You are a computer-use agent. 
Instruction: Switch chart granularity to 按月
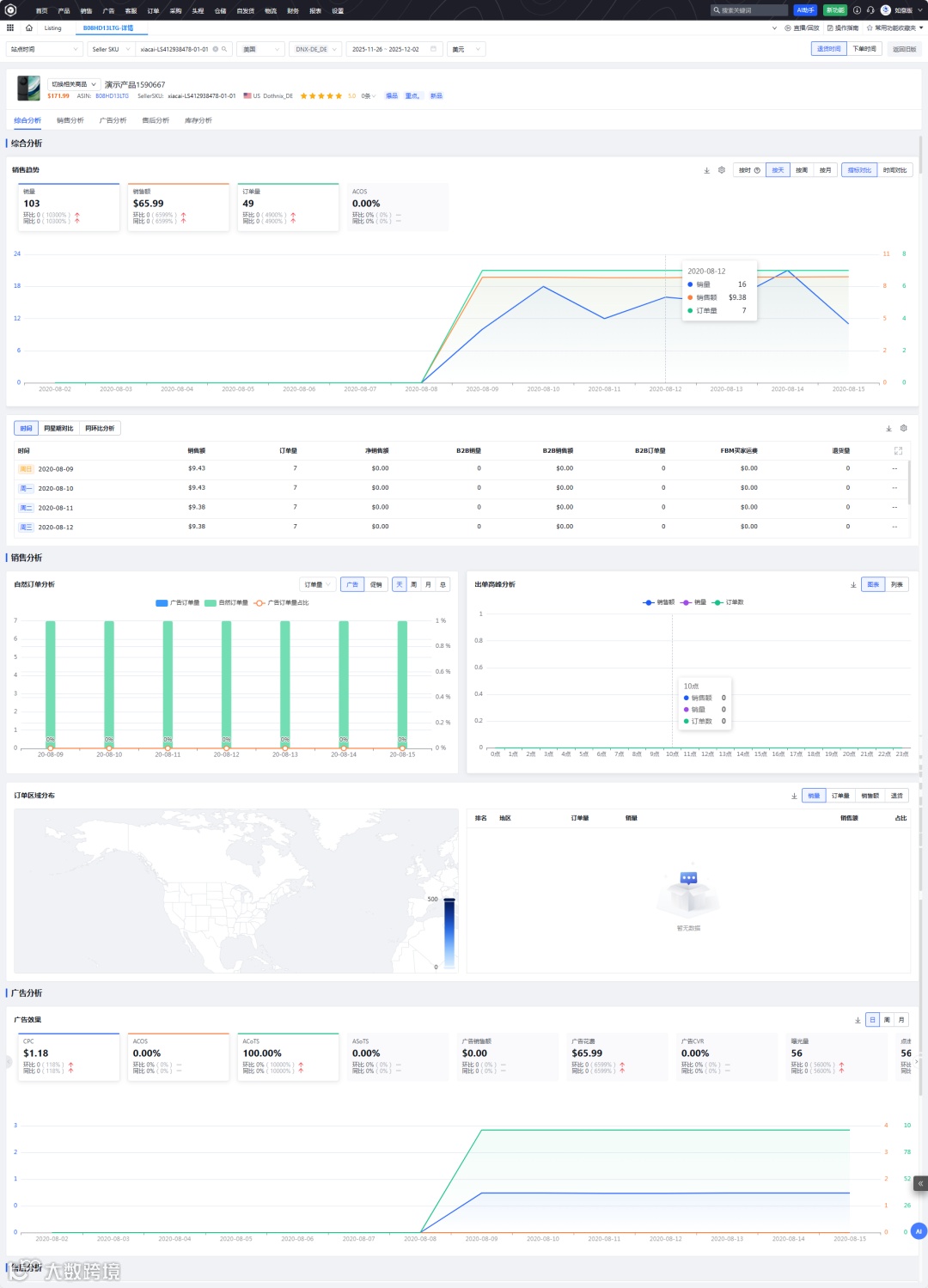(x=826, y=170)
